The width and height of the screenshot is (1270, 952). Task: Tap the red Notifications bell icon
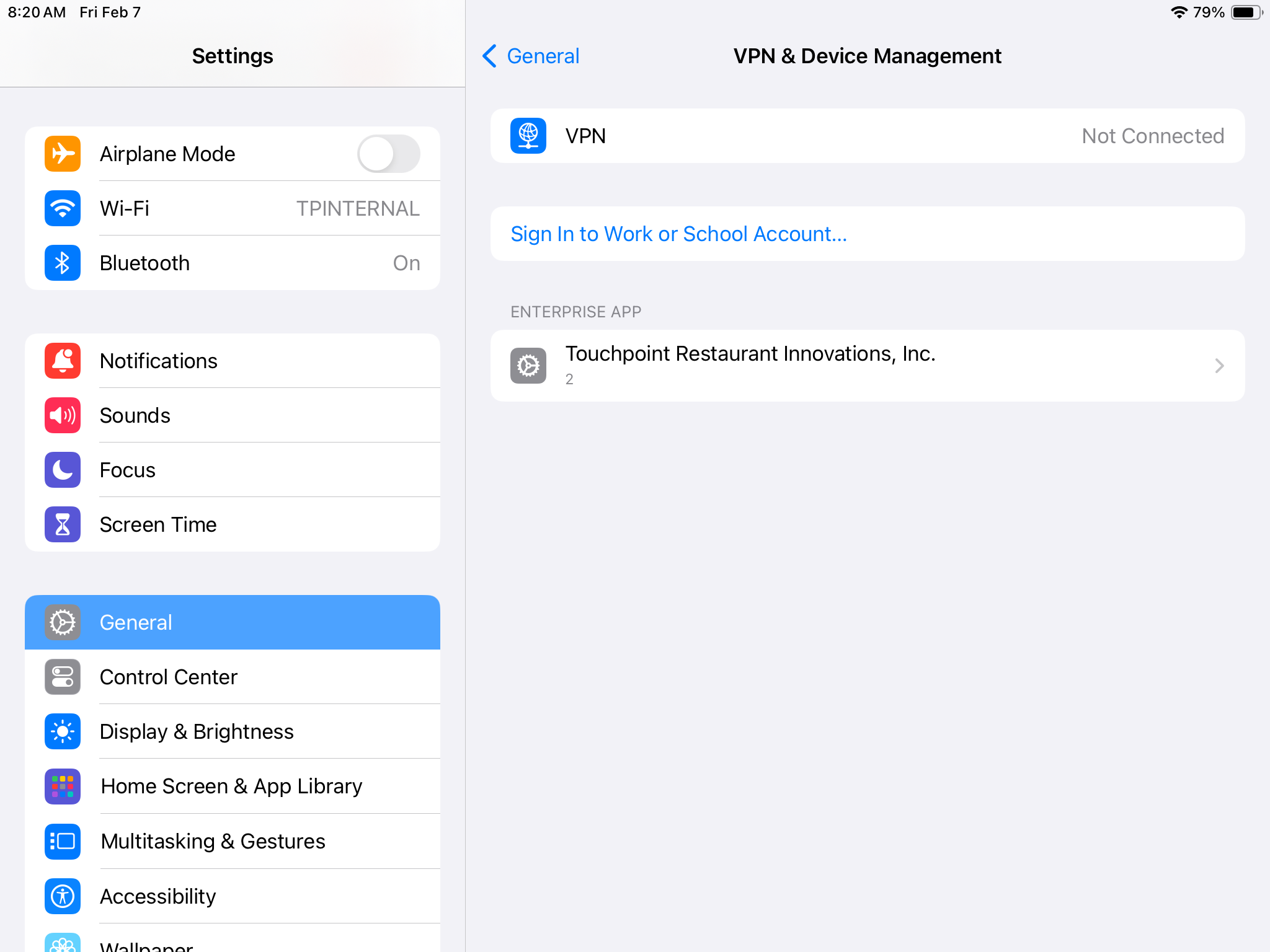(x=63, y=361)
